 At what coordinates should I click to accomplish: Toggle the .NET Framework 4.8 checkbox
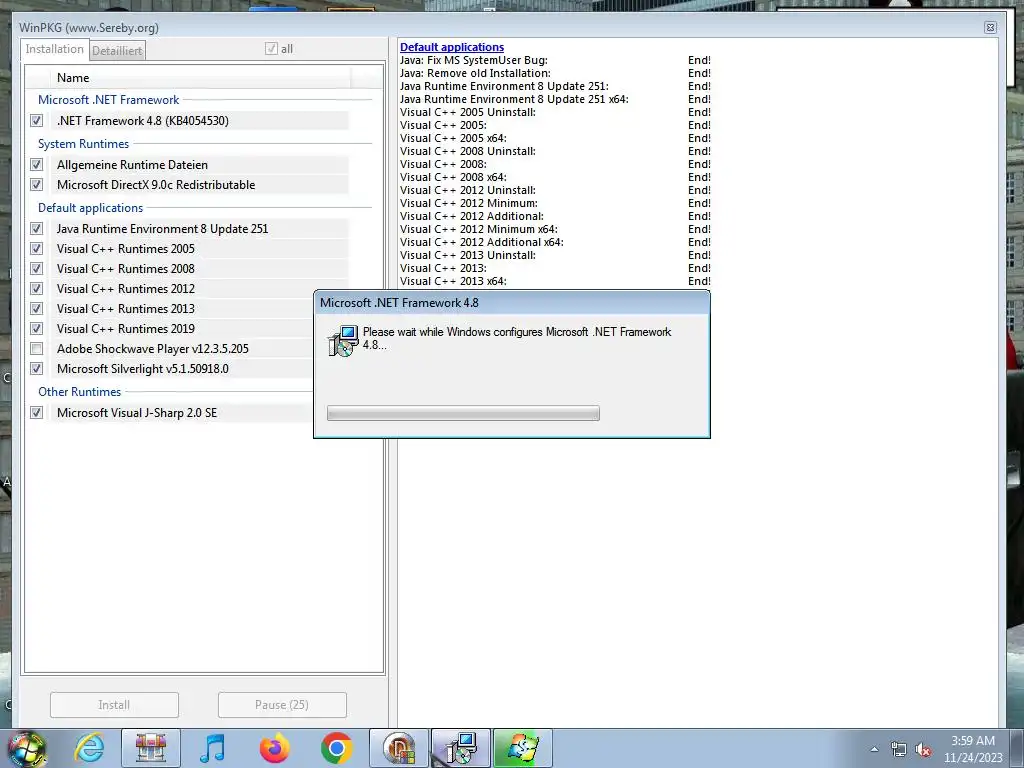point(37,121)
